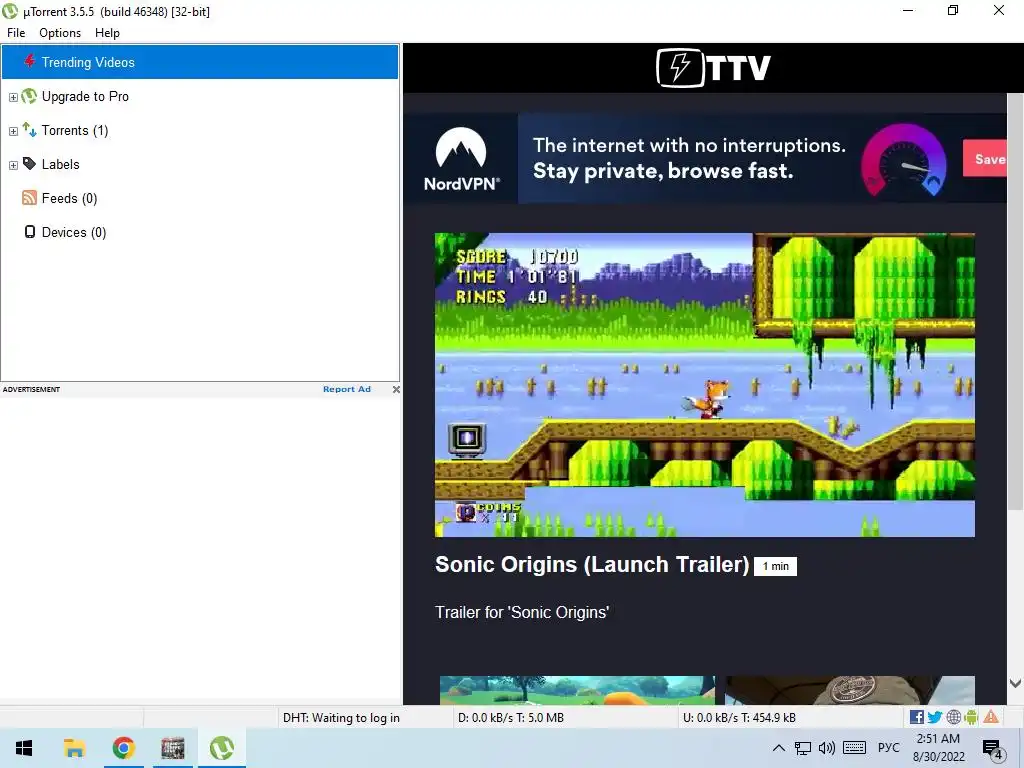Open the notification center icon
The width and height of the screenshot is (1024, 768).
[993, 750]
